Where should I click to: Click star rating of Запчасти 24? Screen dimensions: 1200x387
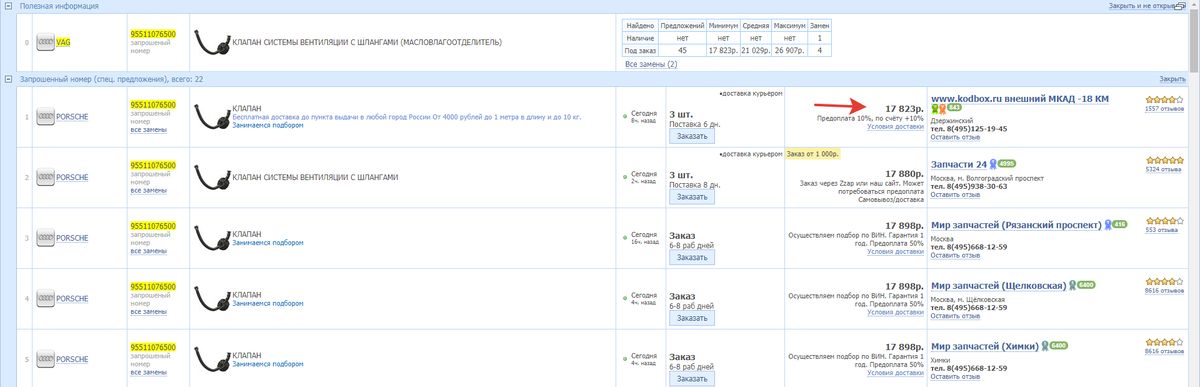pyautogui.click(x=1164, y=160)
